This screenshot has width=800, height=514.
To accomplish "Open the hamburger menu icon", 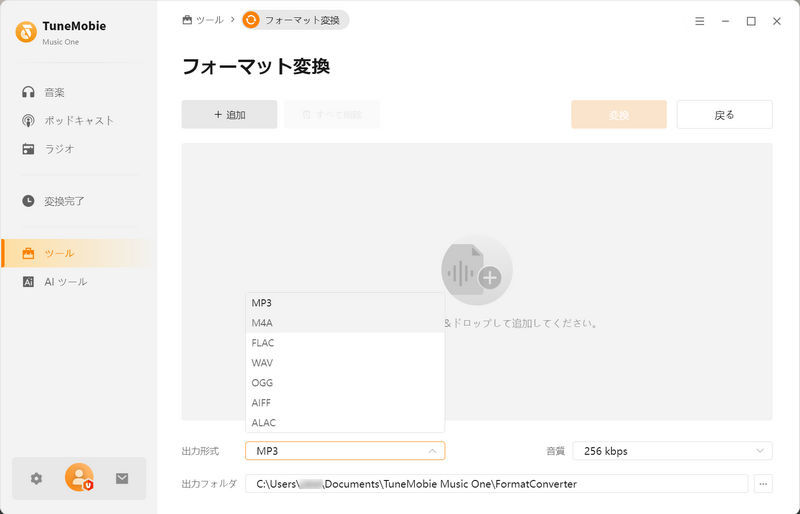I will tap(699, 21).
